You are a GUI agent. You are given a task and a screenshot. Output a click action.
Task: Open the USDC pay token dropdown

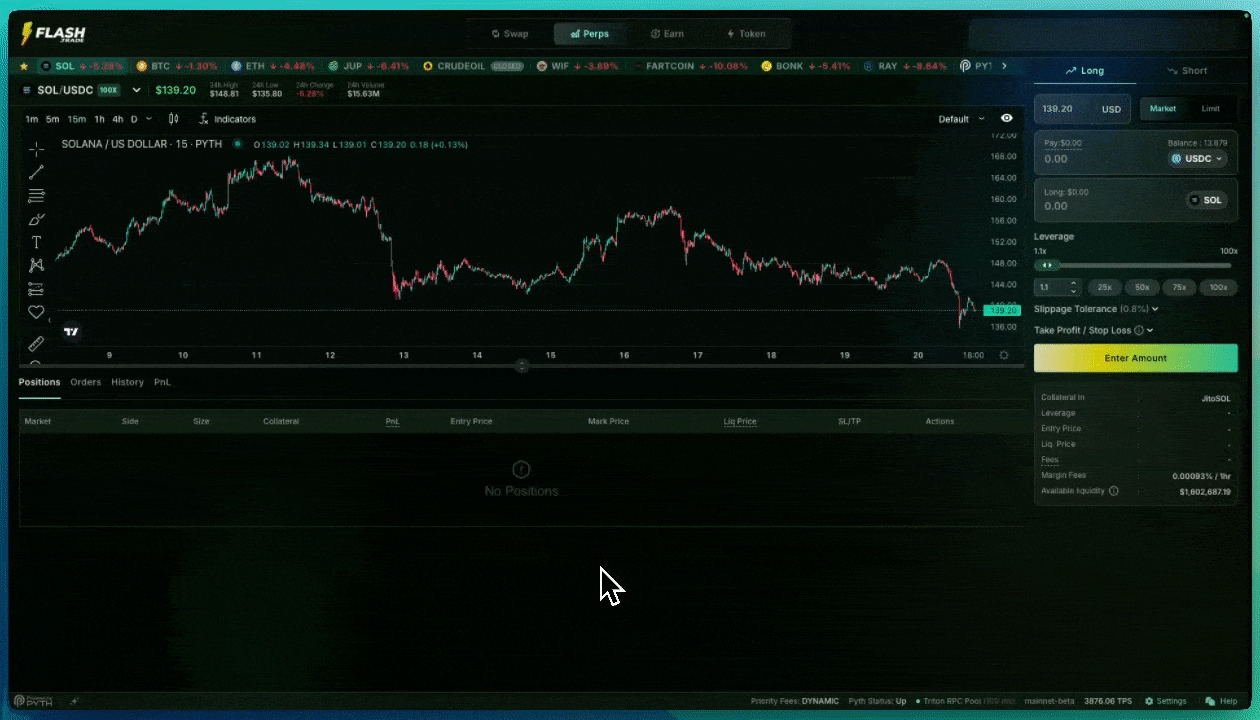1196,158
